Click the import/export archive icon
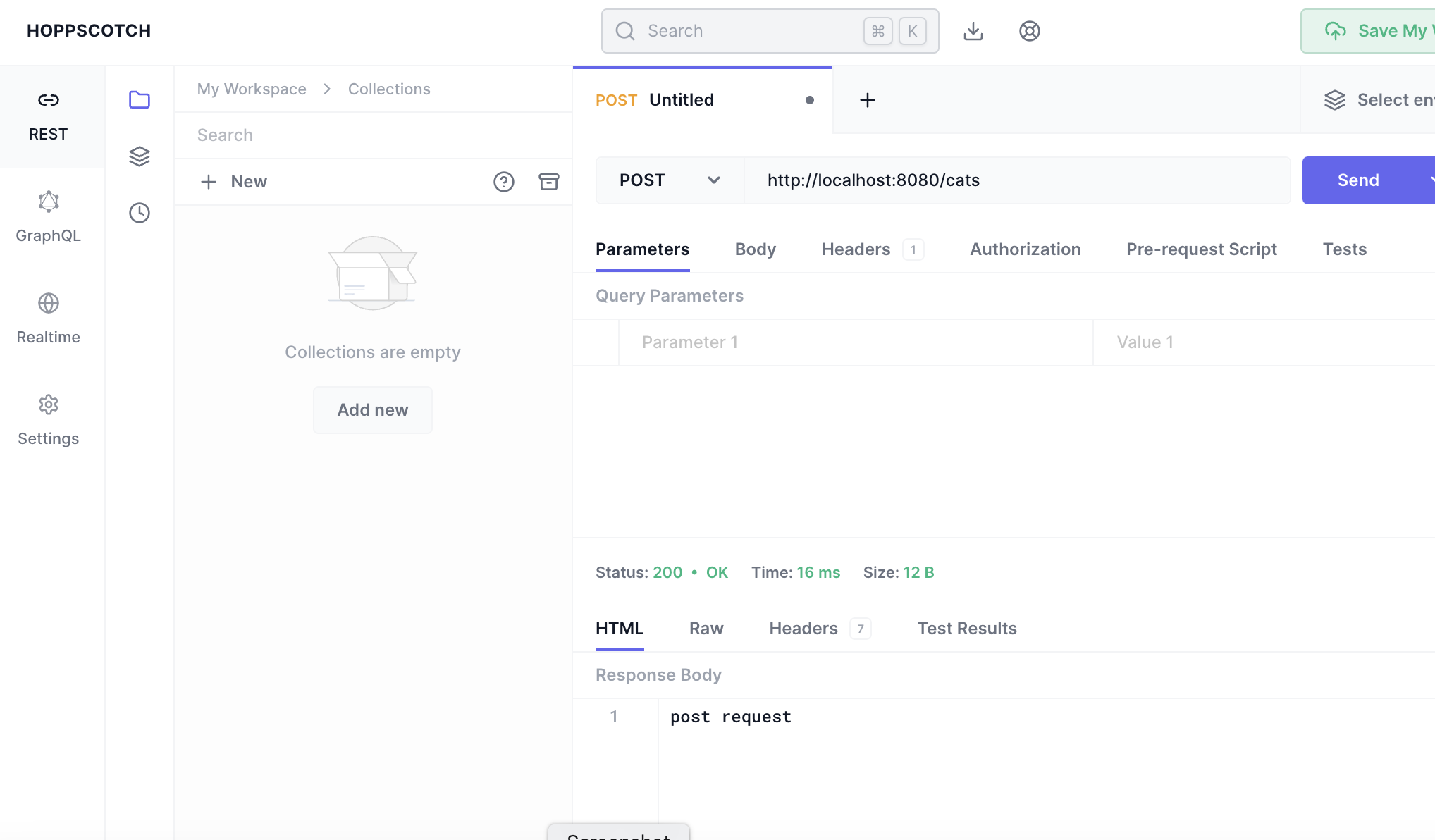1435x840 pixels. [548, 182]
